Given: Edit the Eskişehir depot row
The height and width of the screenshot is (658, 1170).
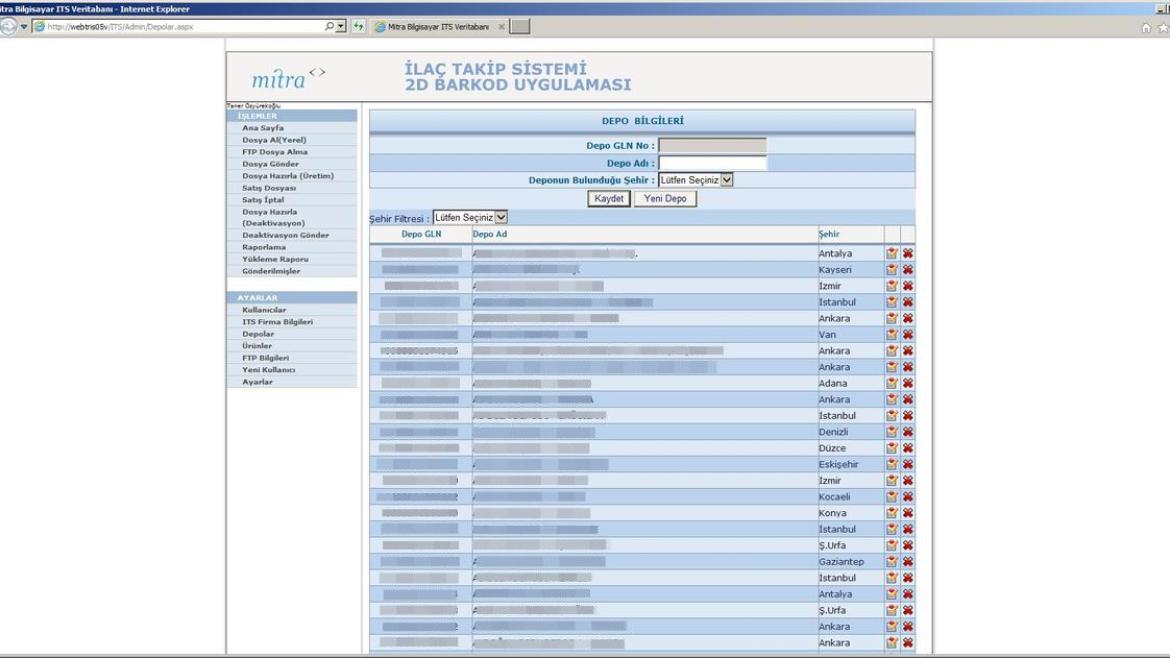Looking at the screenshot, I should [x=892, y=464].
